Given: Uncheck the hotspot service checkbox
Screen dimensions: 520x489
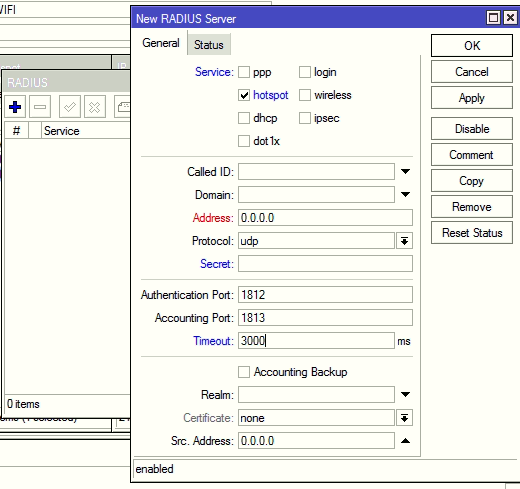Looking at the screenshot, I should point(244,95).
